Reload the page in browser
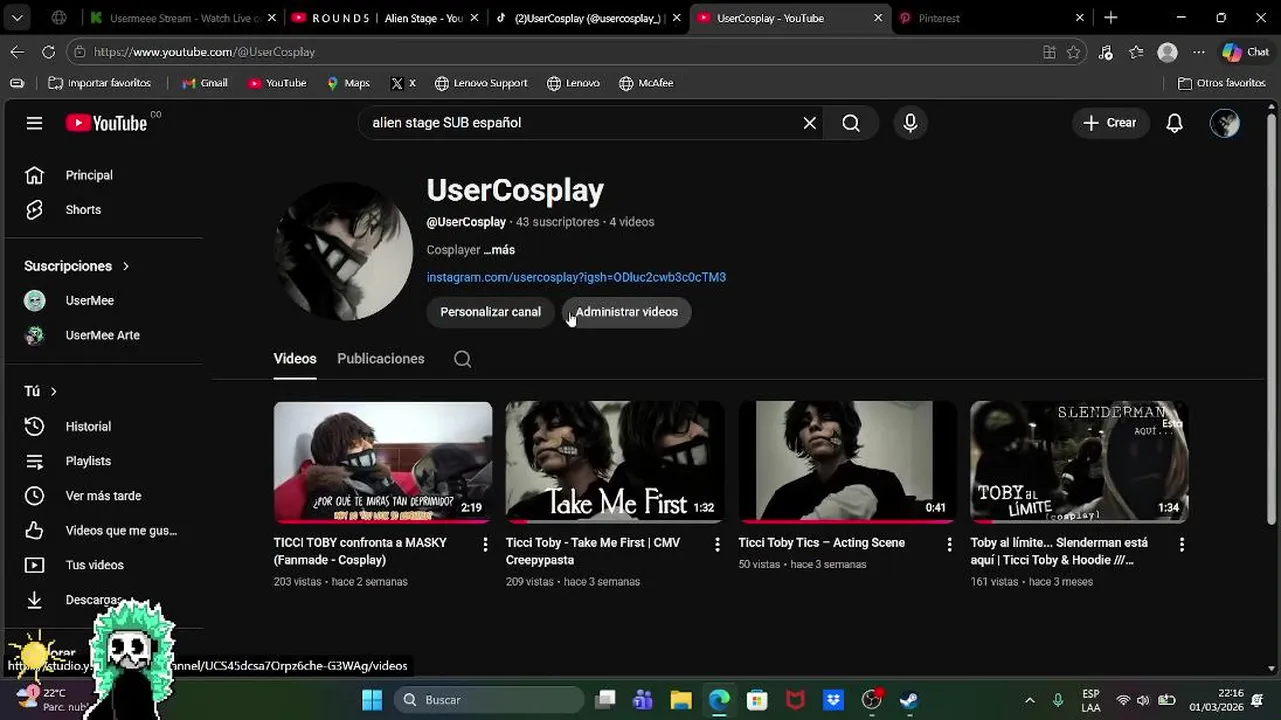Viewport: 1281px width, 720px height. click(x=48, y=52)
